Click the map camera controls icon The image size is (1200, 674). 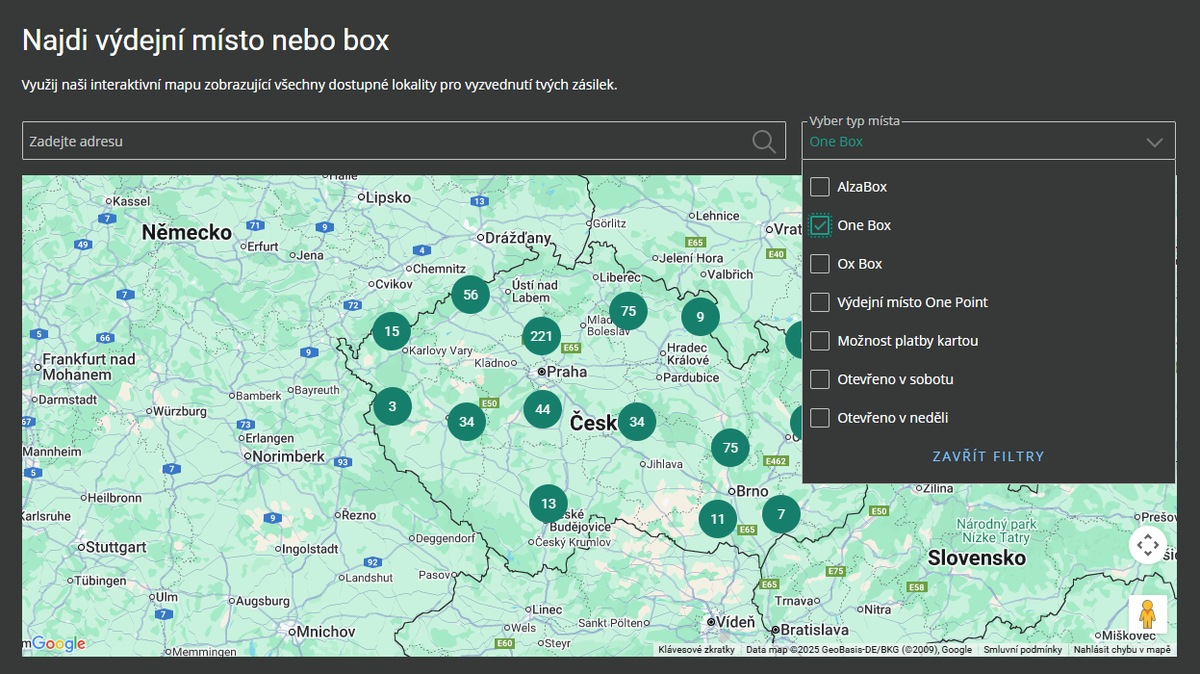click(1147, 545)
